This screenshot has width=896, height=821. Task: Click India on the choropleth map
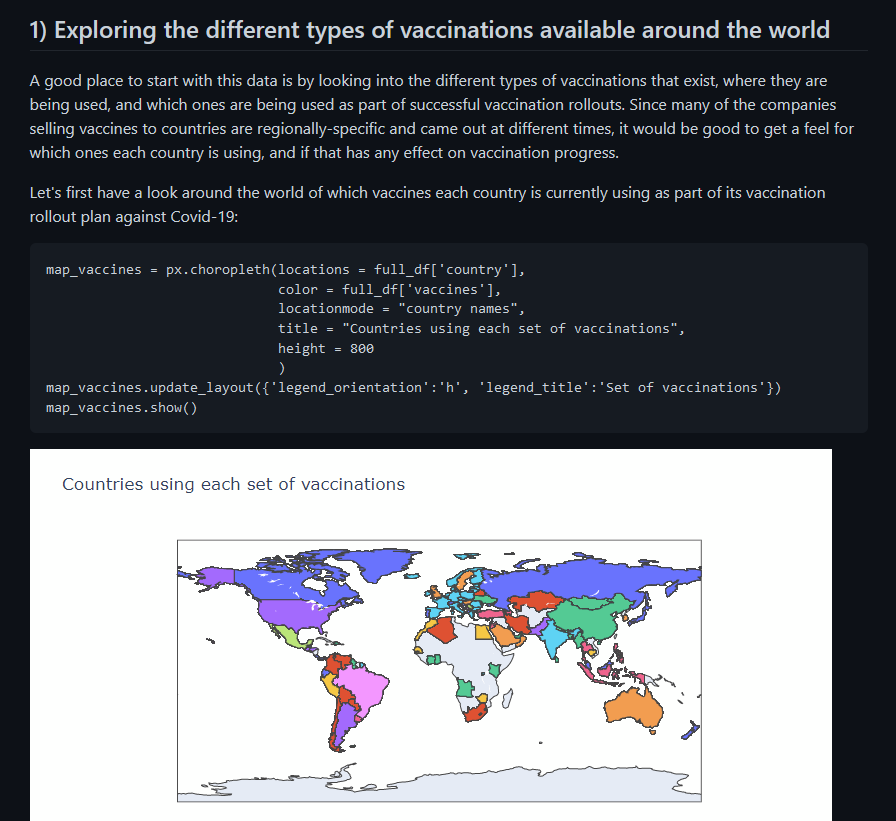tap(557, 640)
